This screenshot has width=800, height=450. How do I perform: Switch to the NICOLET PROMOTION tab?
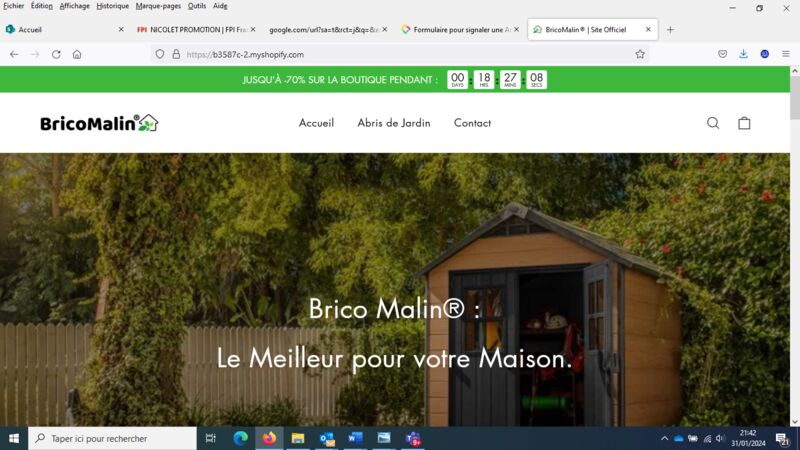[x=196, y=30]
